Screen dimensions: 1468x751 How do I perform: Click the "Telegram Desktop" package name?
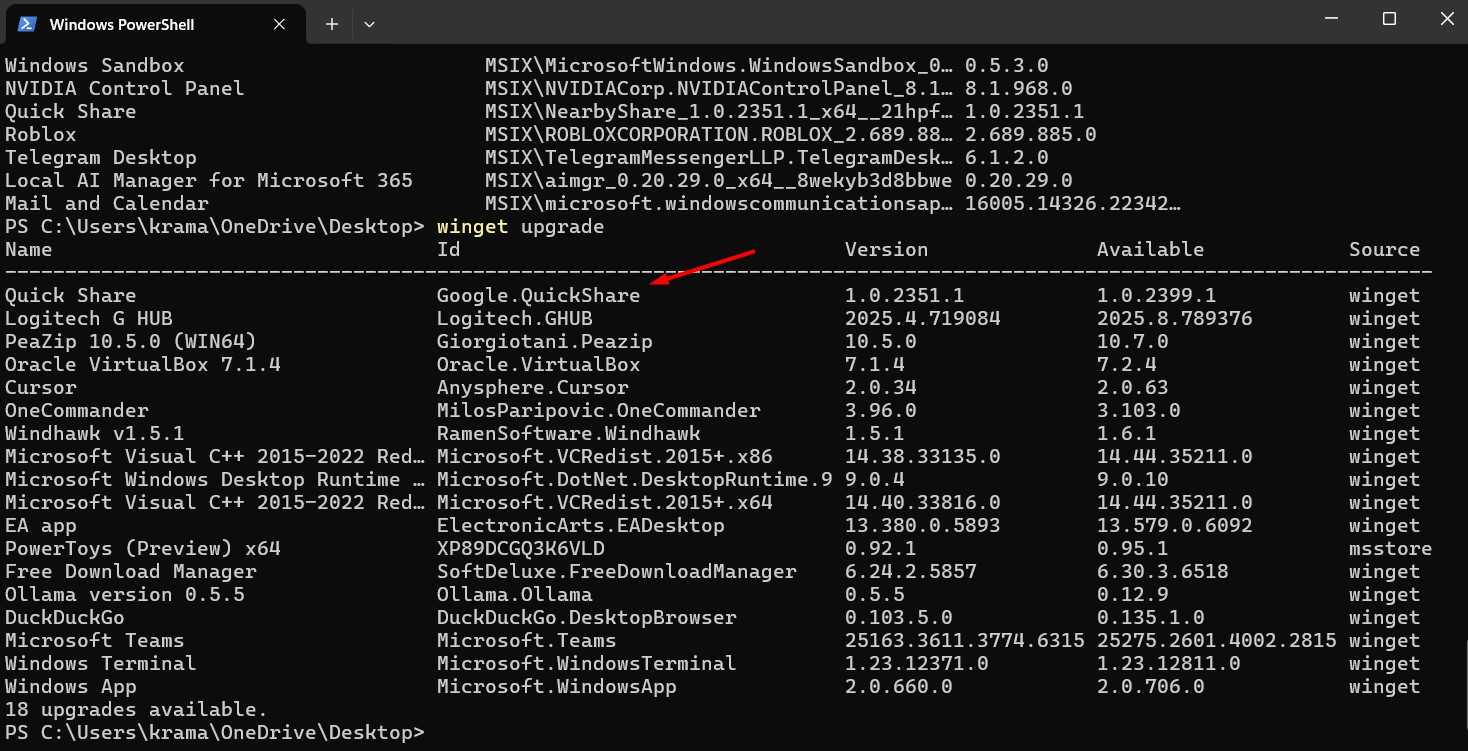(x=100, y=157)
